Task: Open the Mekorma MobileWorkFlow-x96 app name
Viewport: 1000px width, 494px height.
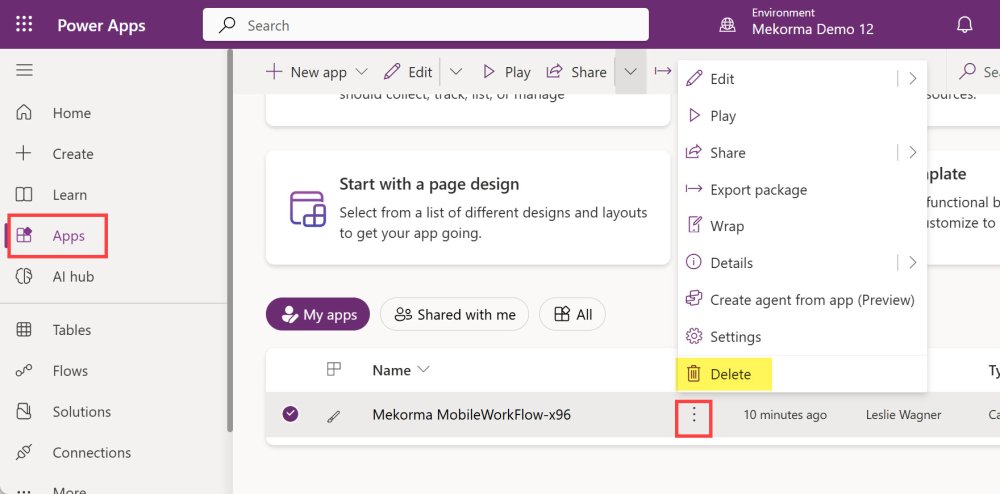Action: [471, 415]
